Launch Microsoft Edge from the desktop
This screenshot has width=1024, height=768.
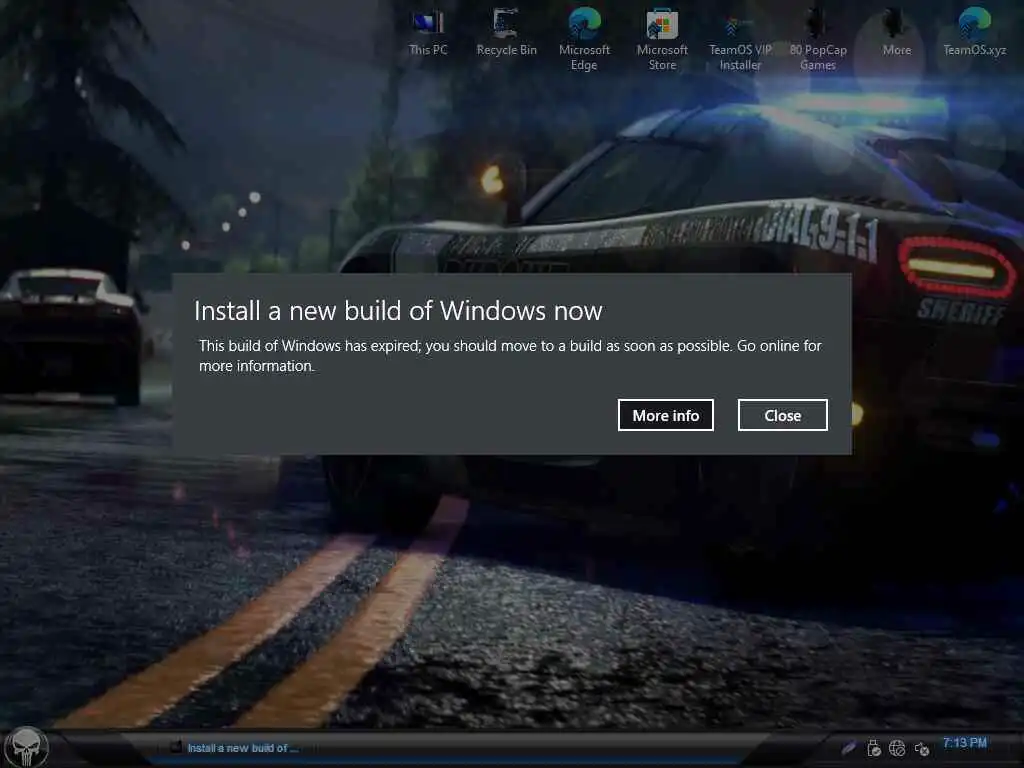click(584, 39)
